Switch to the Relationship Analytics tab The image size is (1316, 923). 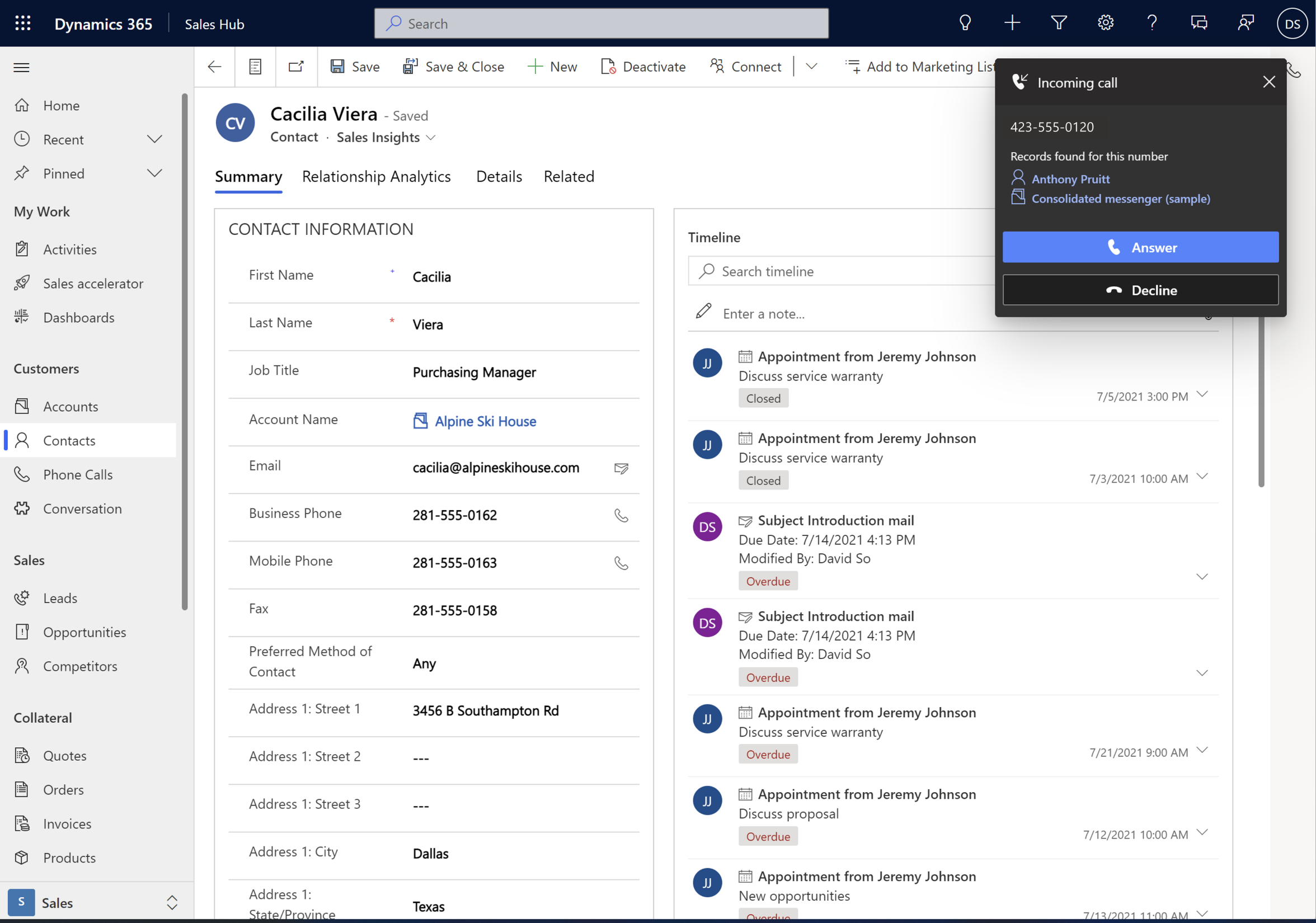tap(377, 176)
